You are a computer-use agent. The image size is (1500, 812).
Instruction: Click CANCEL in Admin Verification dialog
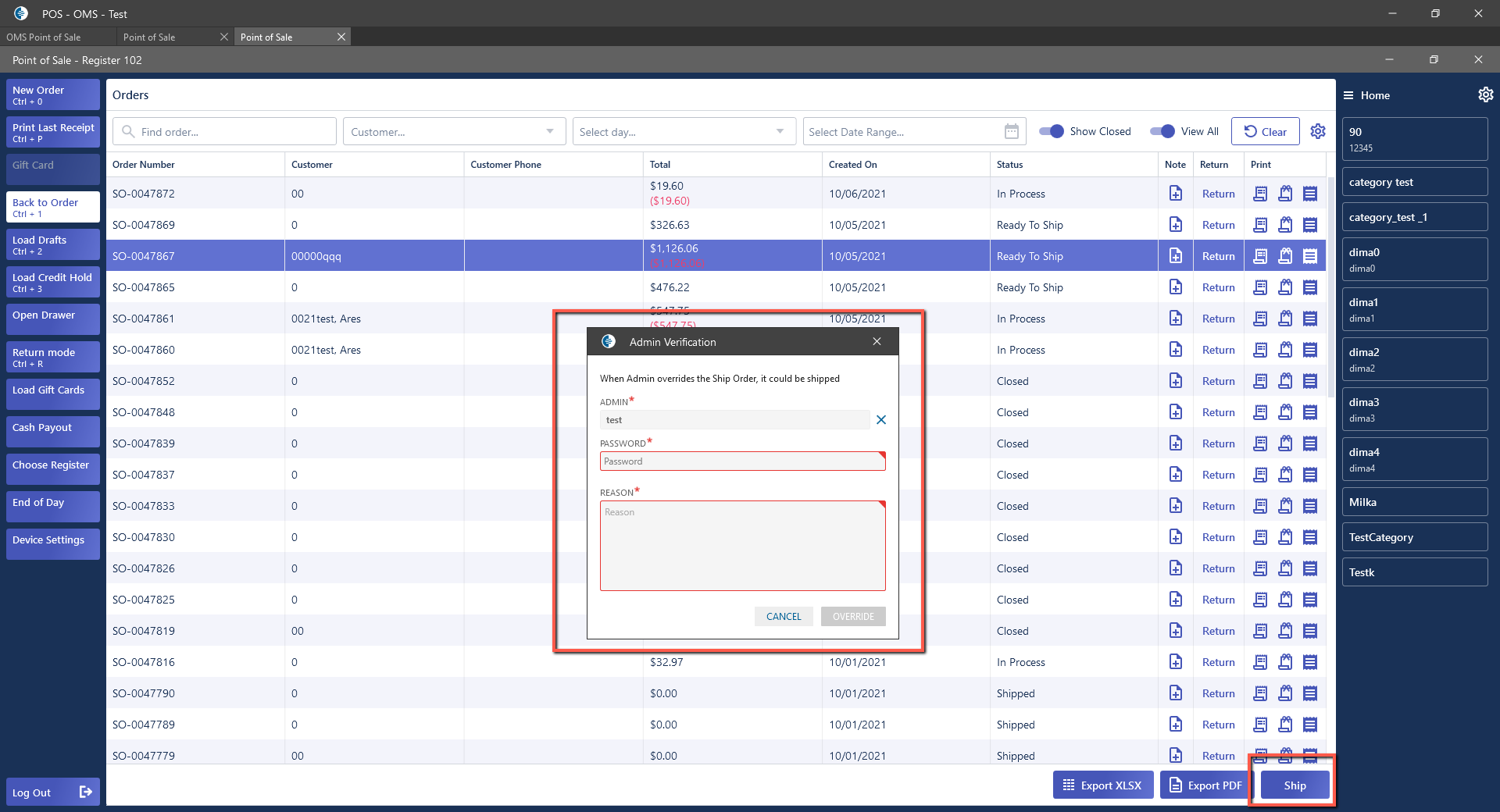[x=784, y=616]
